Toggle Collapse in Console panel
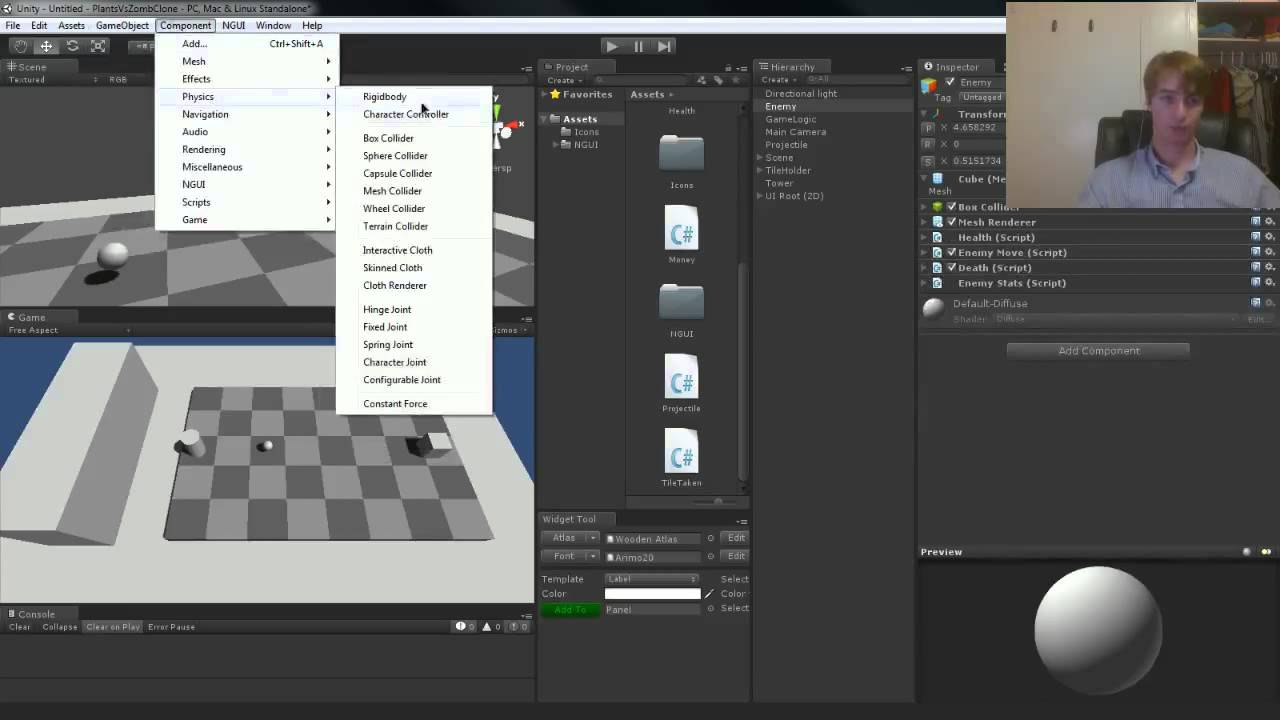1280x720 pixels. [x=60, y=627]
